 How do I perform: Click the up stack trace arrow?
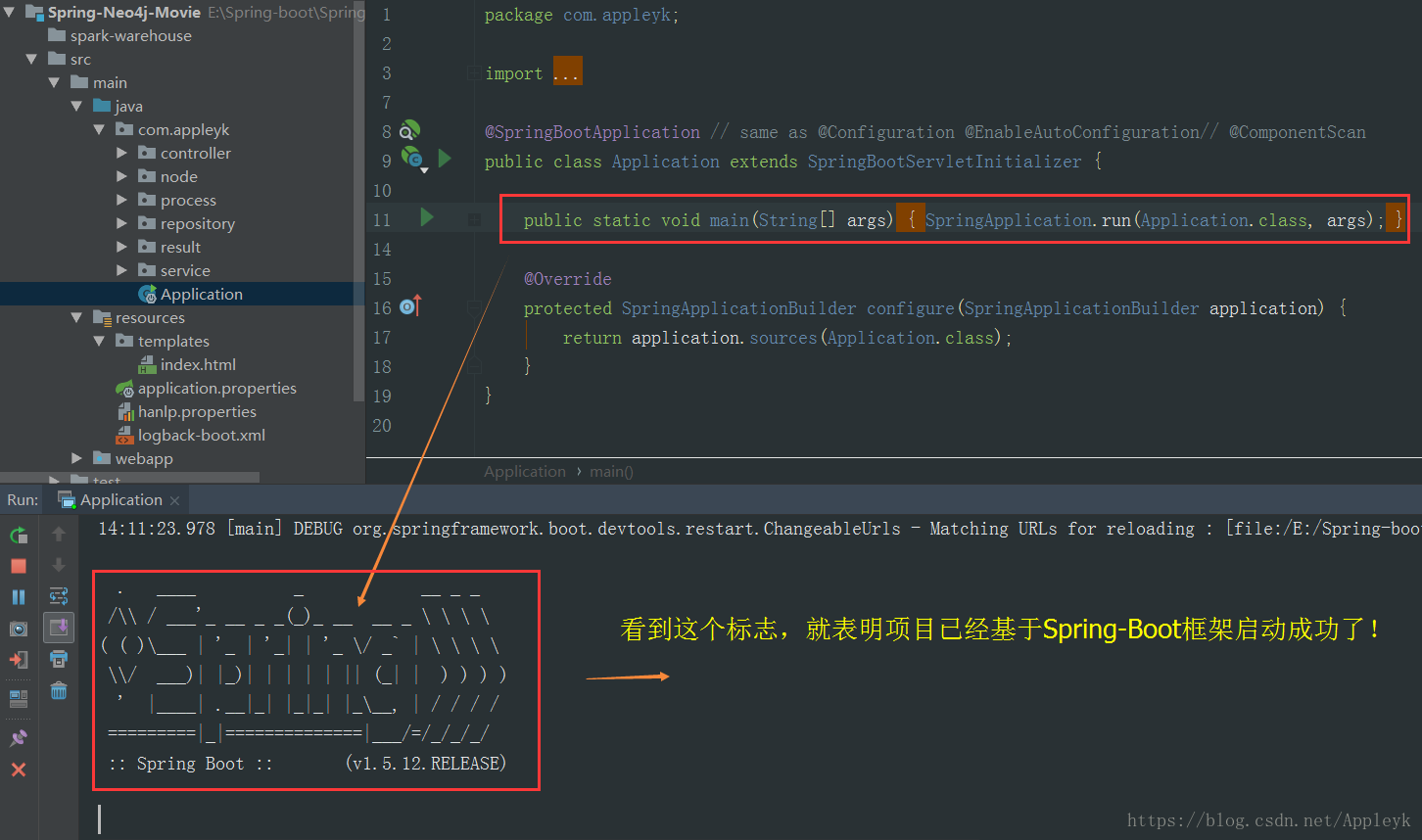click(59, 535)
